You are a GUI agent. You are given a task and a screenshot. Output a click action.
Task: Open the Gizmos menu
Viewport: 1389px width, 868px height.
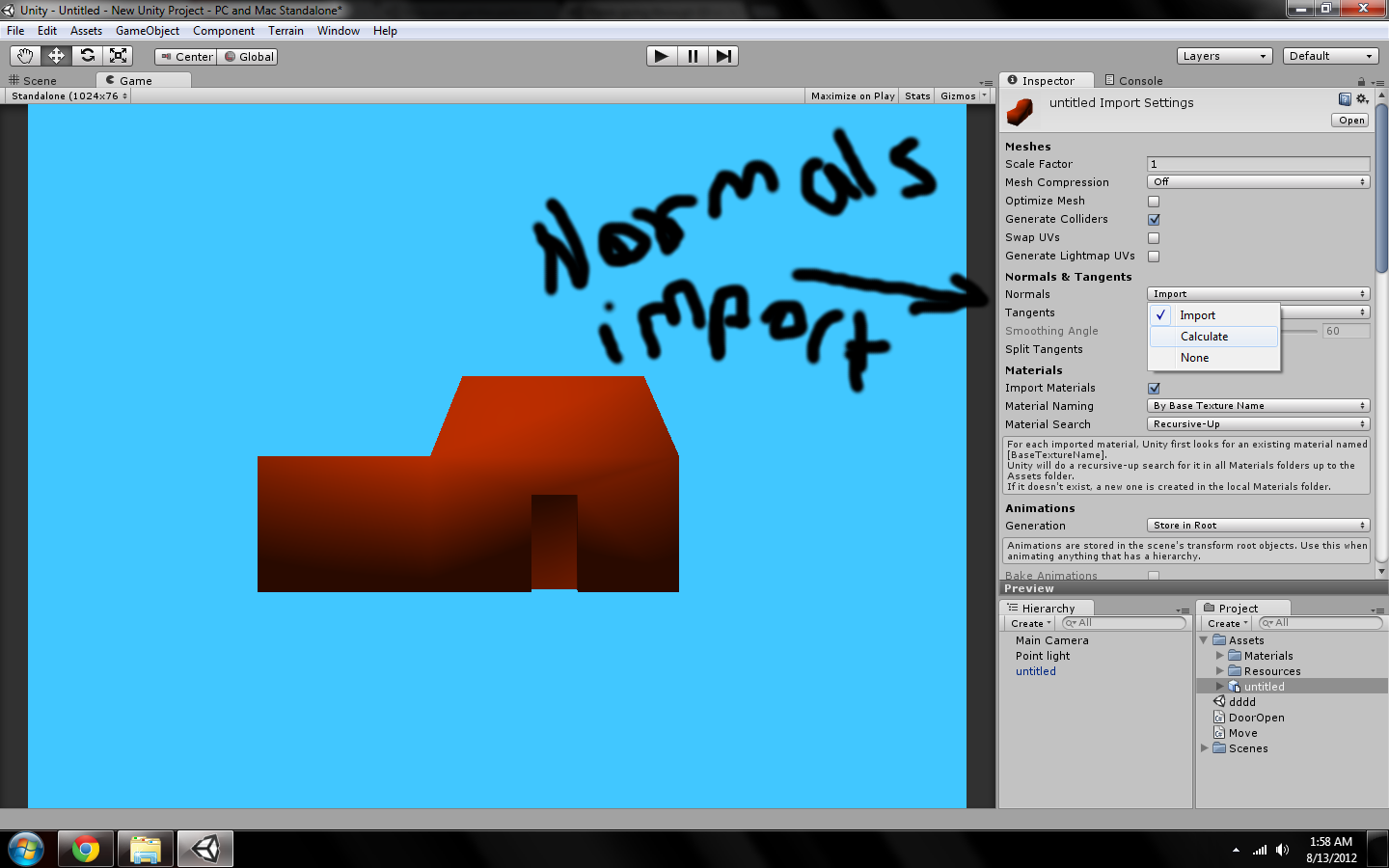963,96
